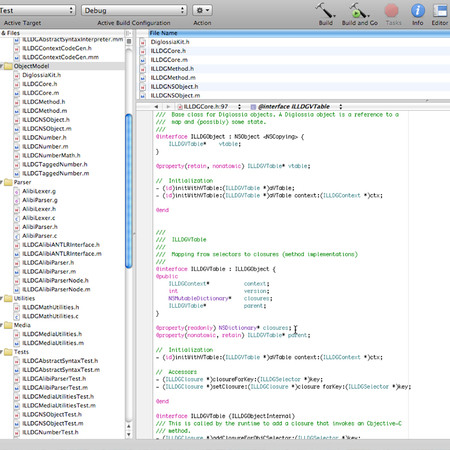Select ILLDGAbstractSyntaxTest.h in the sidebar
Viewport: 450px width, 450px height.
(x=60, y=361)
